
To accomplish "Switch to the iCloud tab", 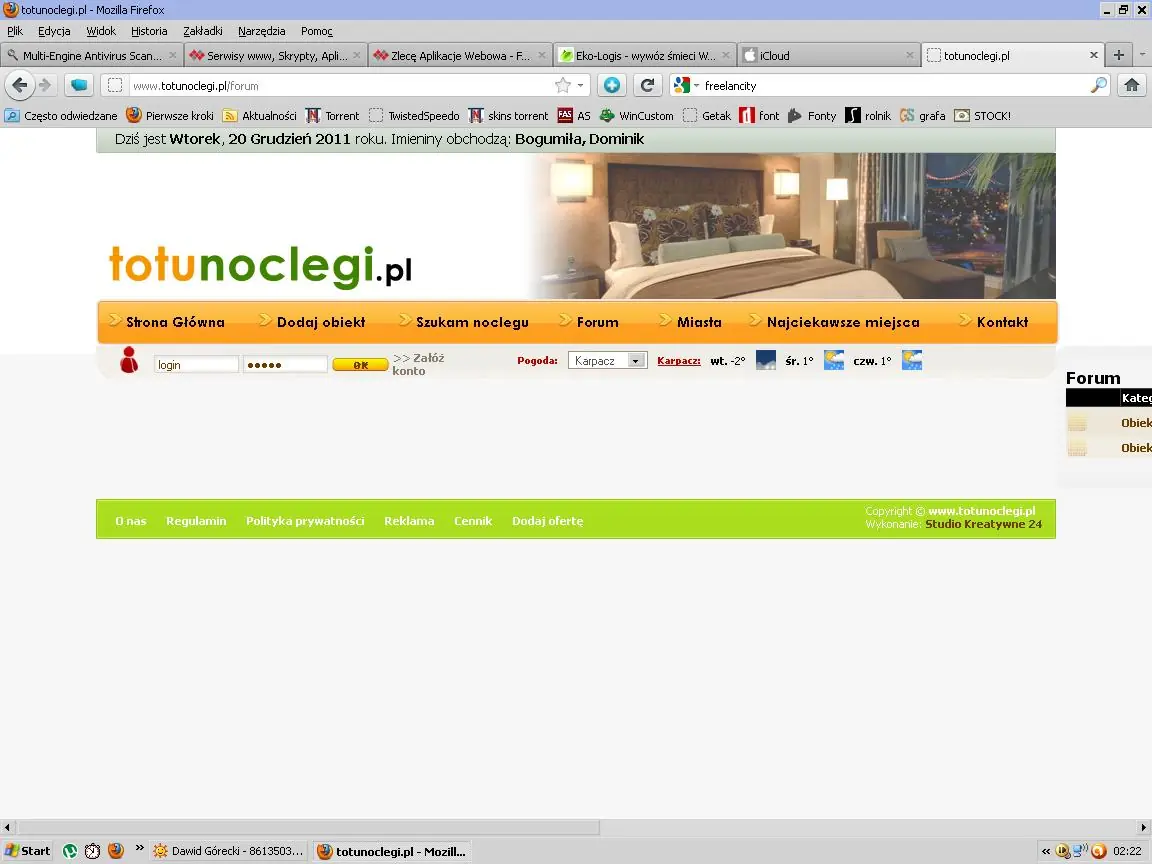I will coord(829,55).
